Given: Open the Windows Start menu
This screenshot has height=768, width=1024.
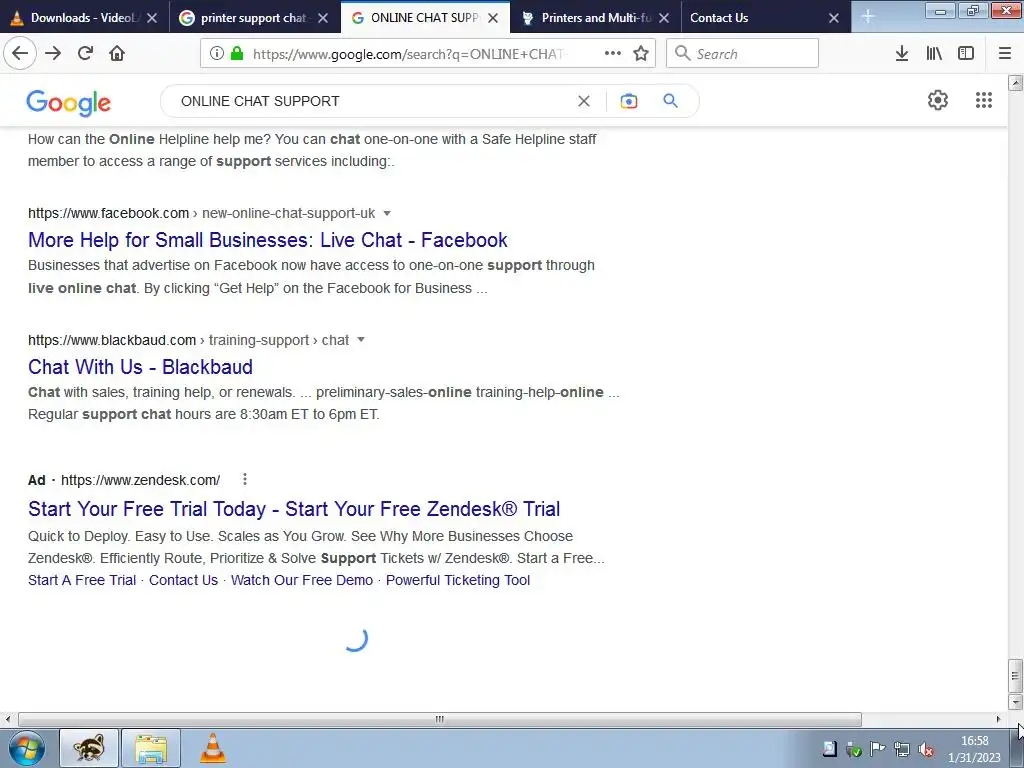Looking at the screenshot, I should point(27,748).
